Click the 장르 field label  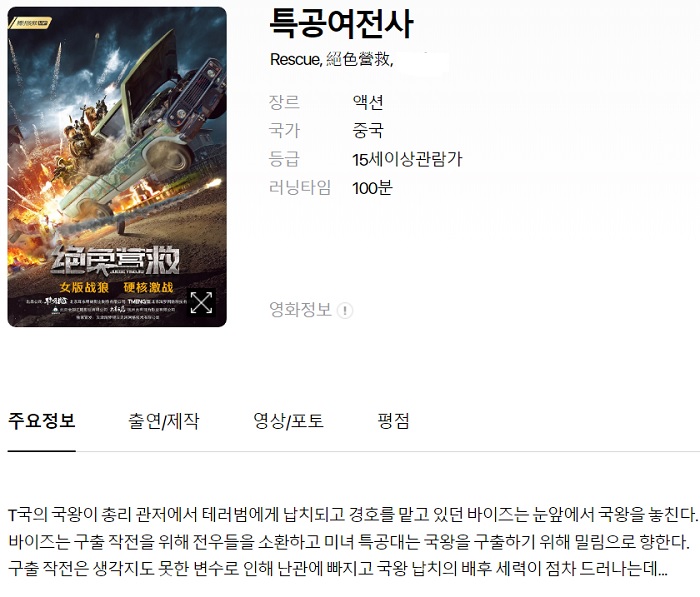pyautogui.click(x=284, y=102)
